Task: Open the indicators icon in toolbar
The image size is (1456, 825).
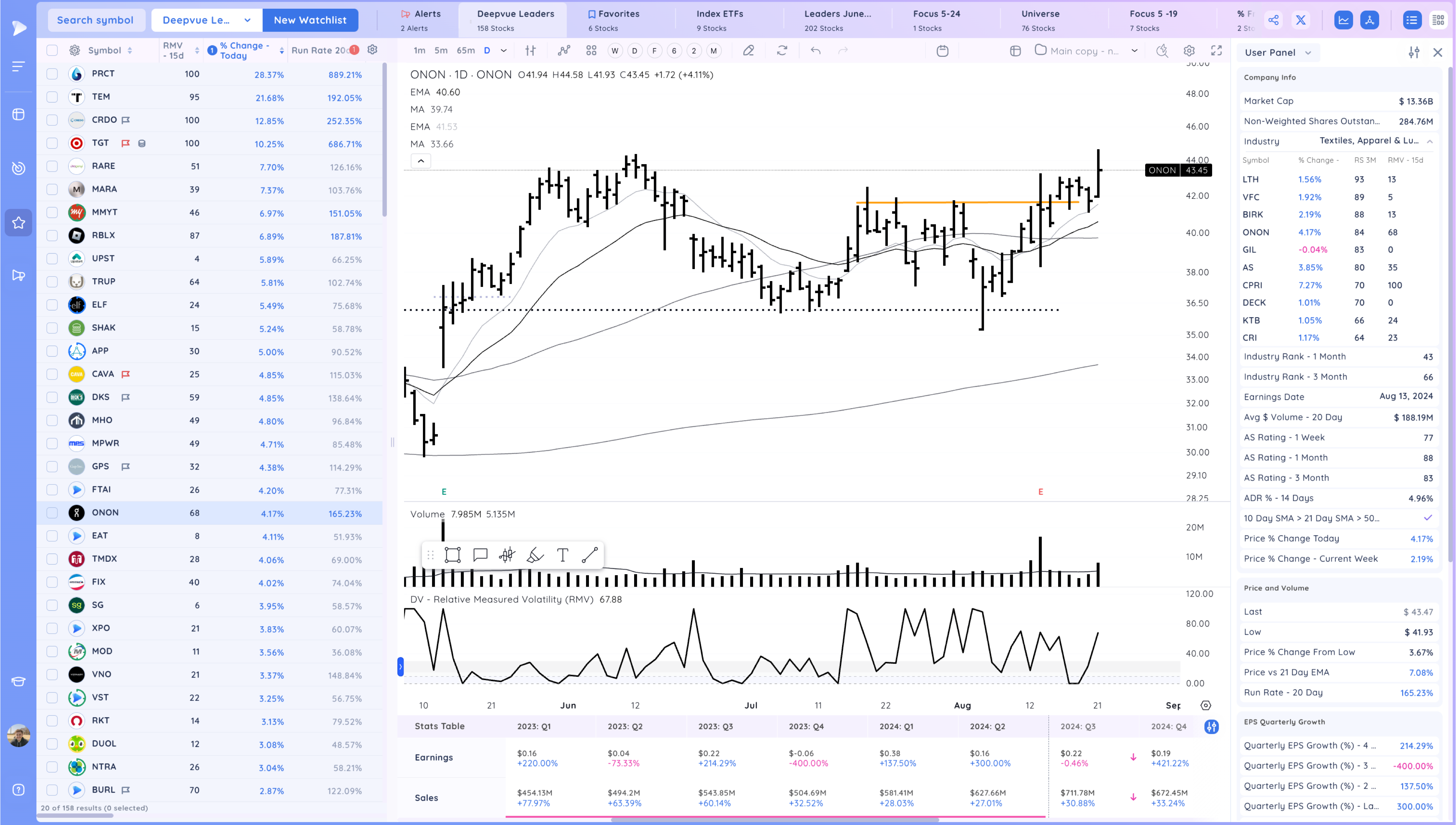Action: 563,51
